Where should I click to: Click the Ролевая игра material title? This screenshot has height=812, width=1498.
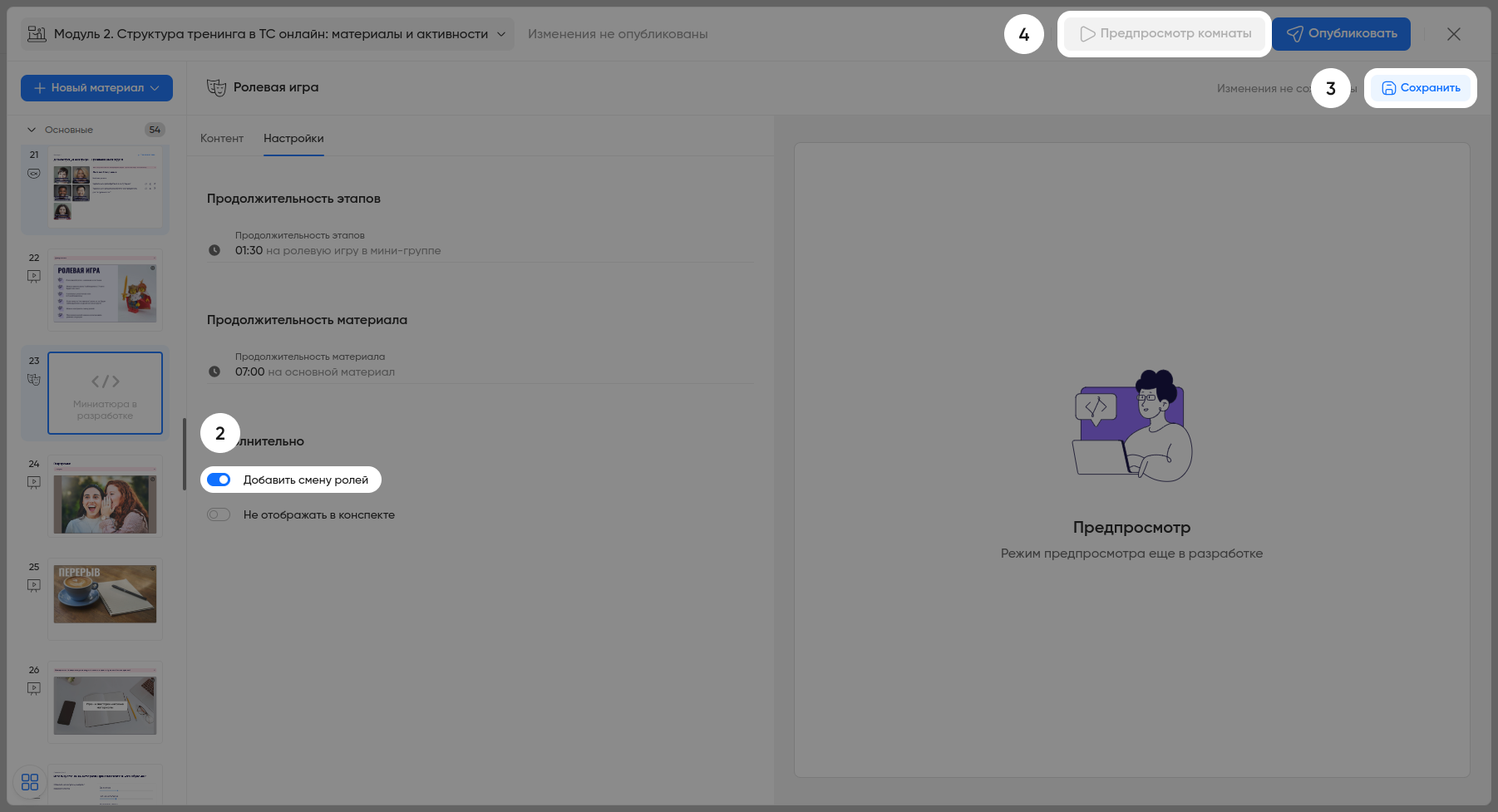point(276,87)
